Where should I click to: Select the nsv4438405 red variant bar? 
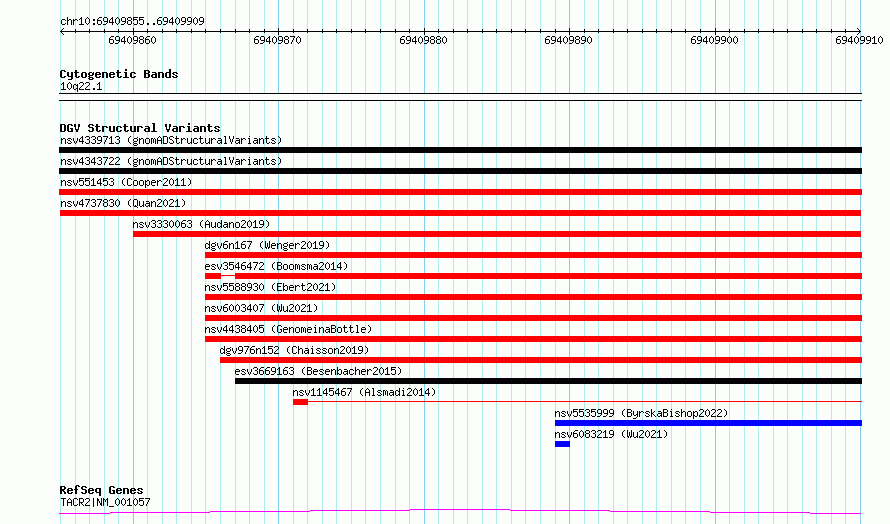[534, 339]
